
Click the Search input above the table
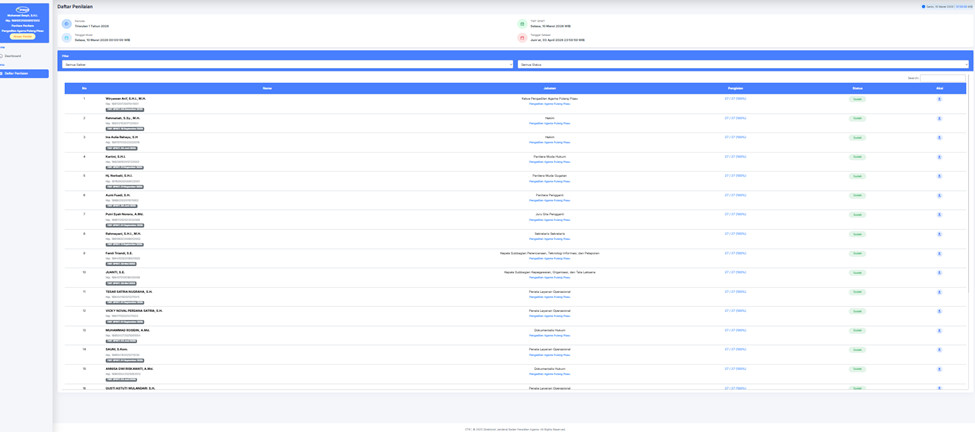[943, 78]
